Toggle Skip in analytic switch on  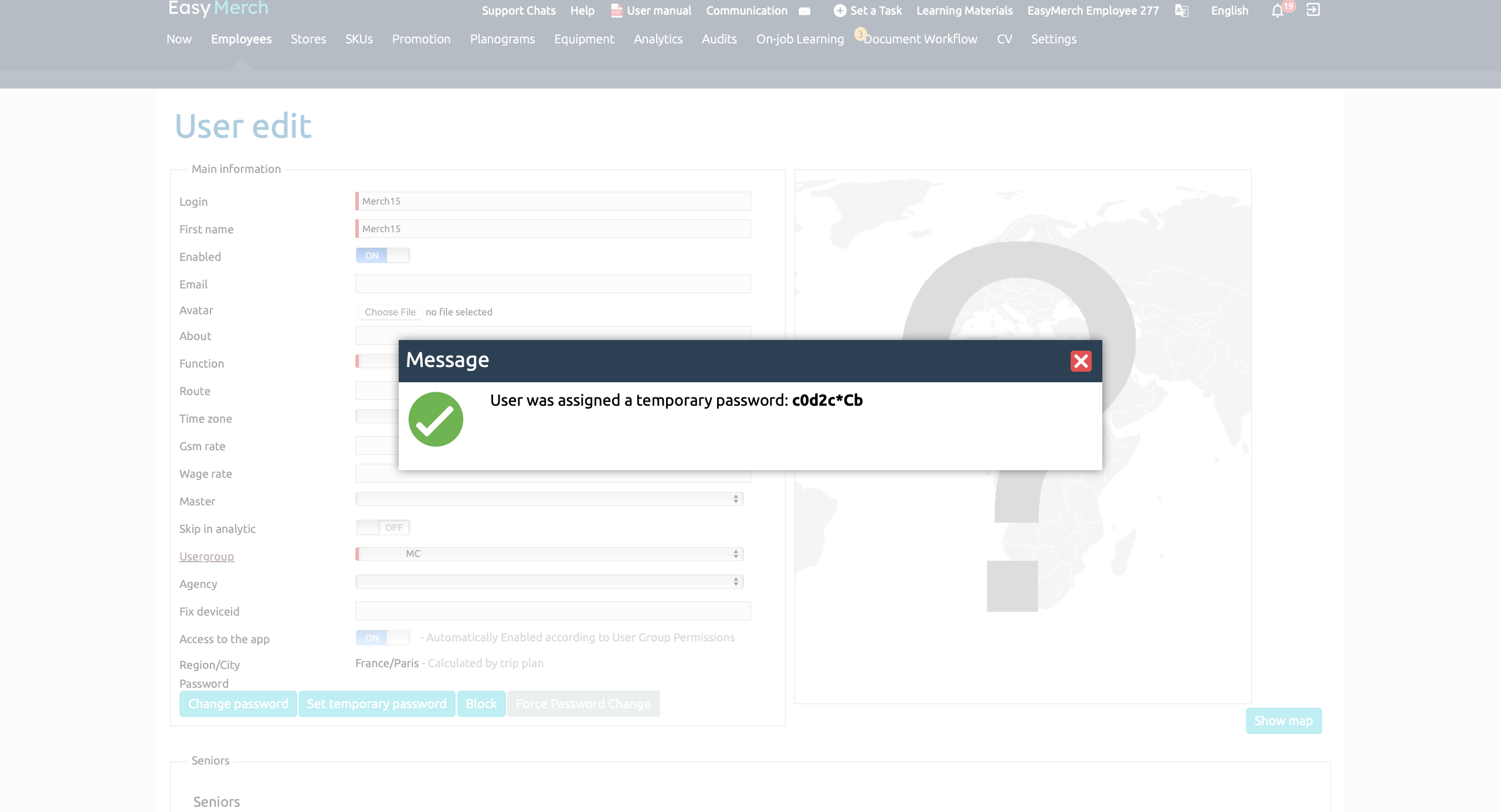[382, 528]
